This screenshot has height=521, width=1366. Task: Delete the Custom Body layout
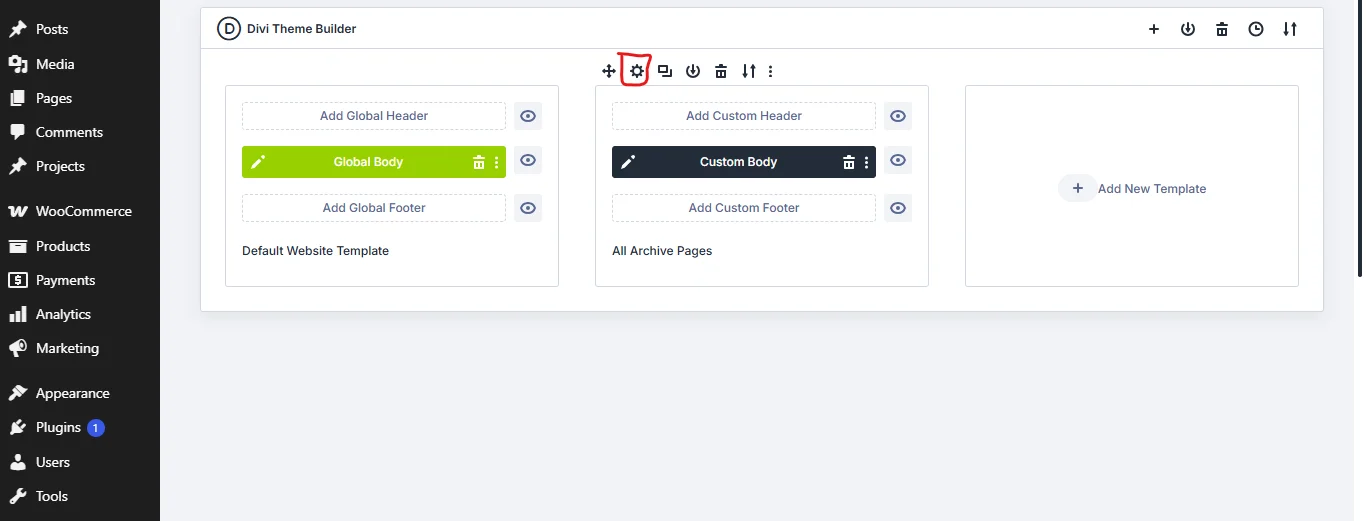849,162
